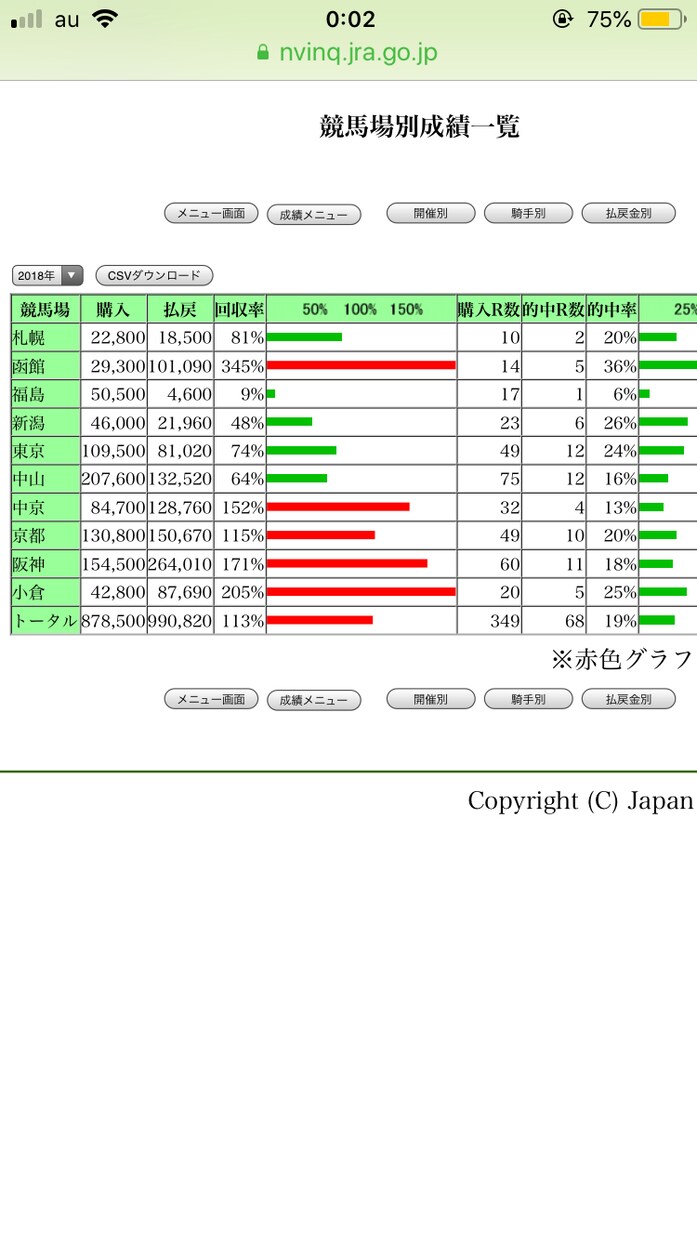Click top 成績メニュー button
697x1240 pixels.
(314, 214)
